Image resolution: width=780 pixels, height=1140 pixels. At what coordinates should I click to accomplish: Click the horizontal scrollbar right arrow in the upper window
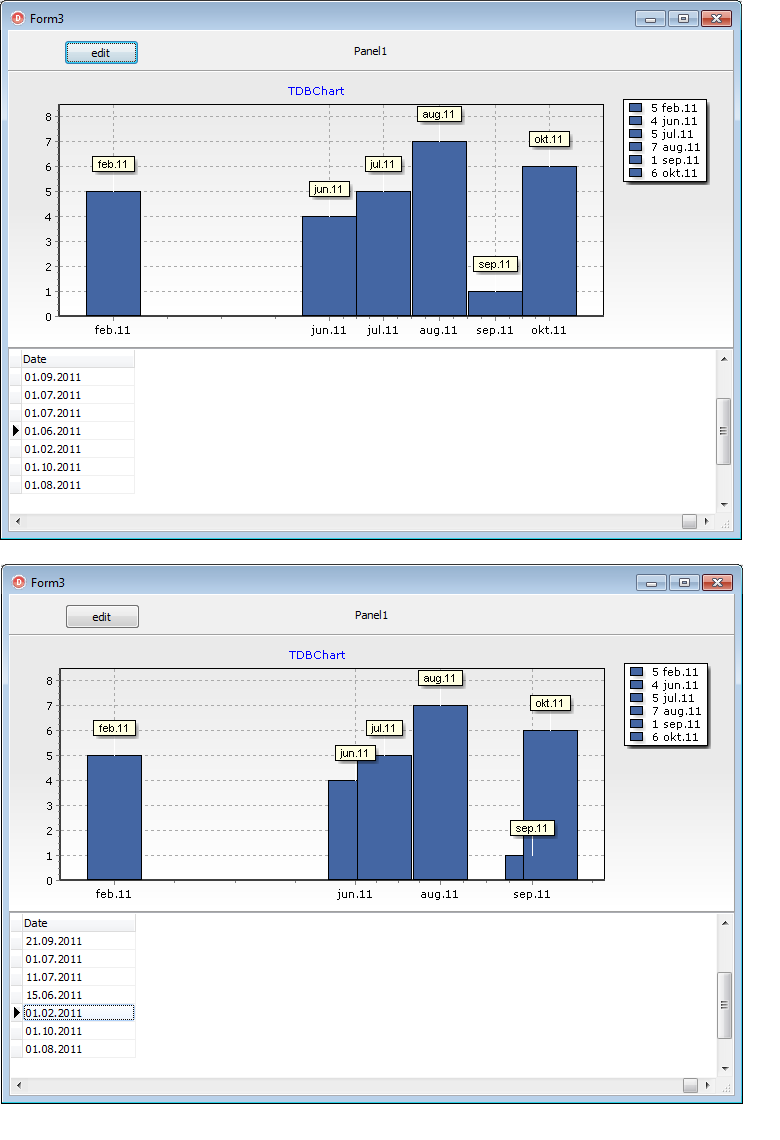point(707,521)
